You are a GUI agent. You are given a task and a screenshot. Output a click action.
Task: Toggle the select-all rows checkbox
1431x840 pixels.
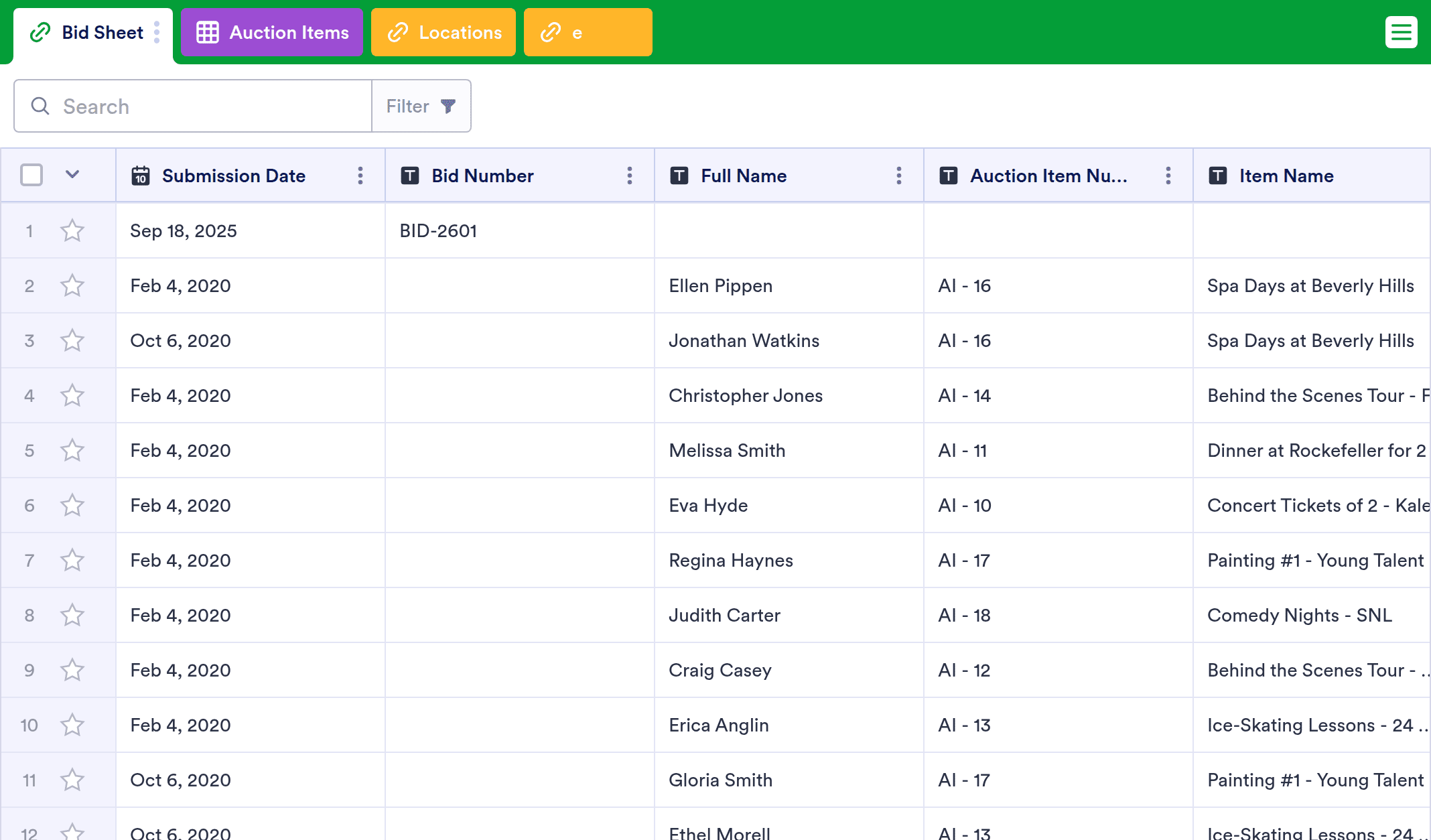(x=31, y=175)
